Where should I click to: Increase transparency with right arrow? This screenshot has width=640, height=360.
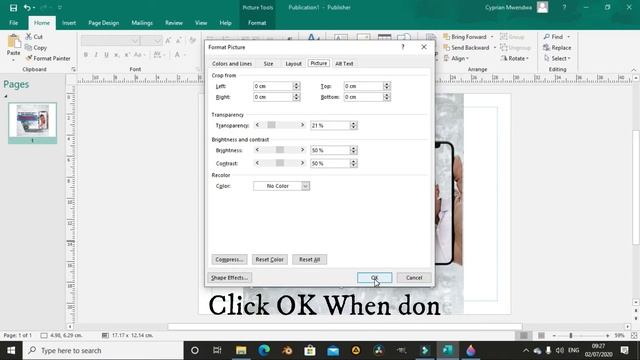302,125
